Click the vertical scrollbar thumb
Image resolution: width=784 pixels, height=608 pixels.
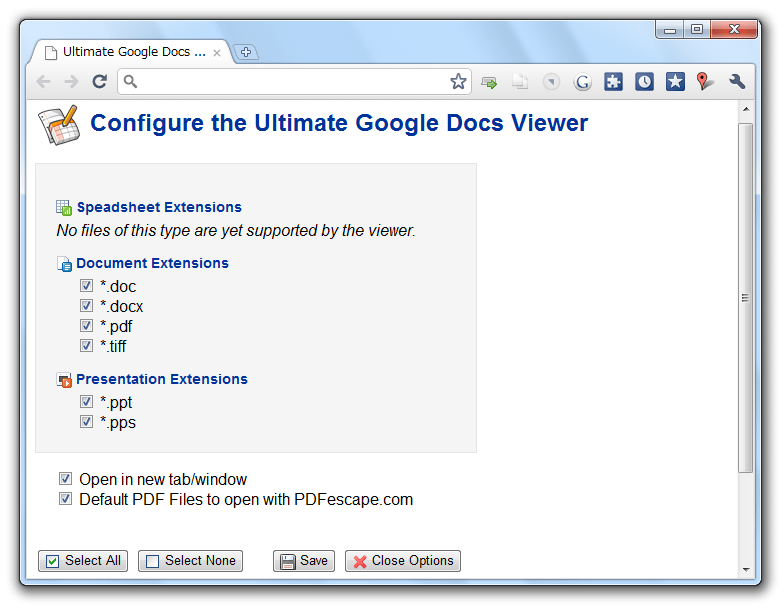[x=746, y=298]
